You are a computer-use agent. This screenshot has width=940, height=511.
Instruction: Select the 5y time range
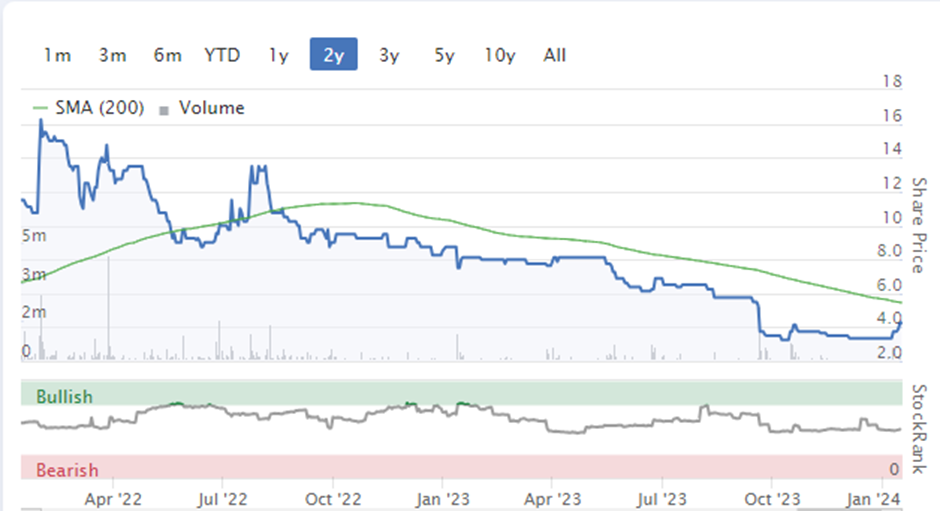[444, 55]
